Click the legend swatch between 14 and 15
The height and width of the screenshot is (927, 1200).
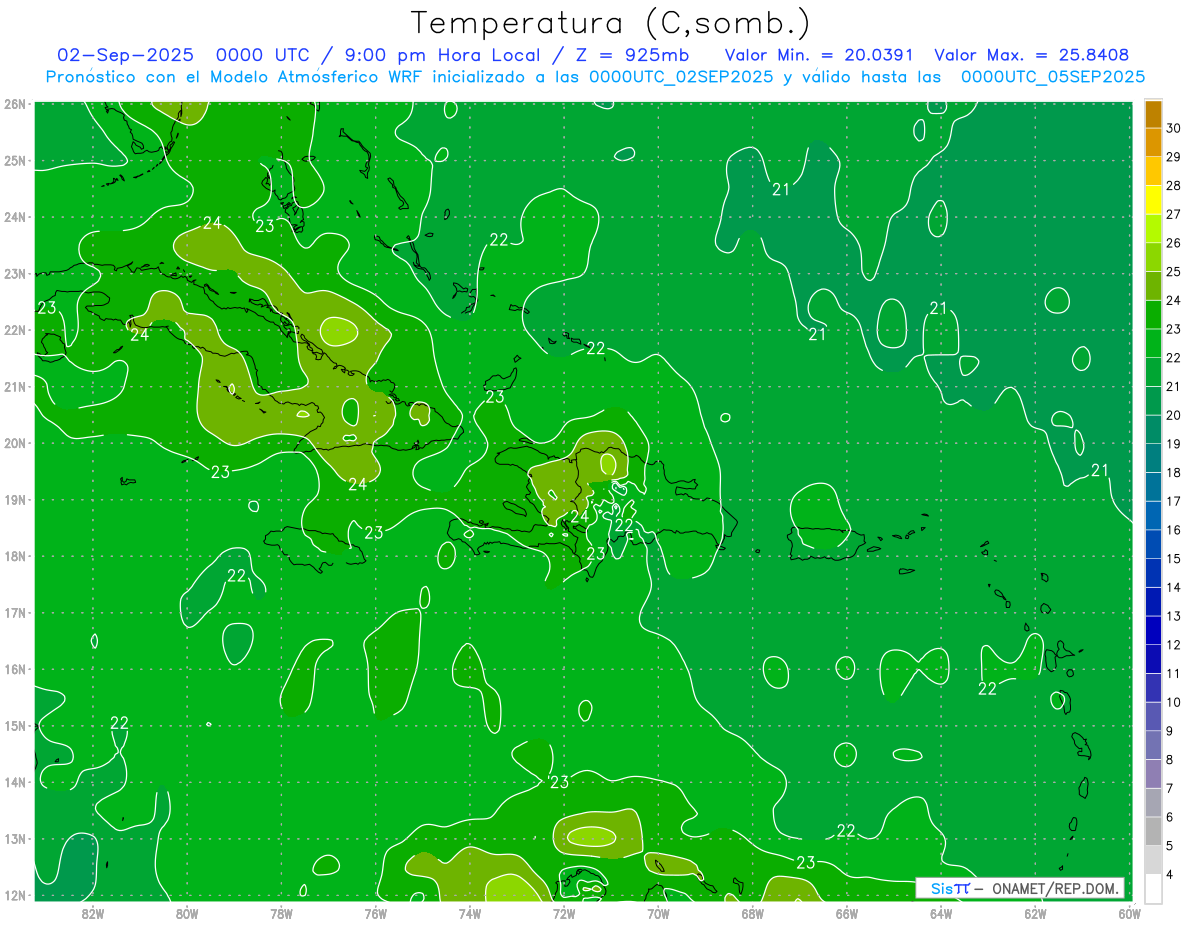[1153, 572]
